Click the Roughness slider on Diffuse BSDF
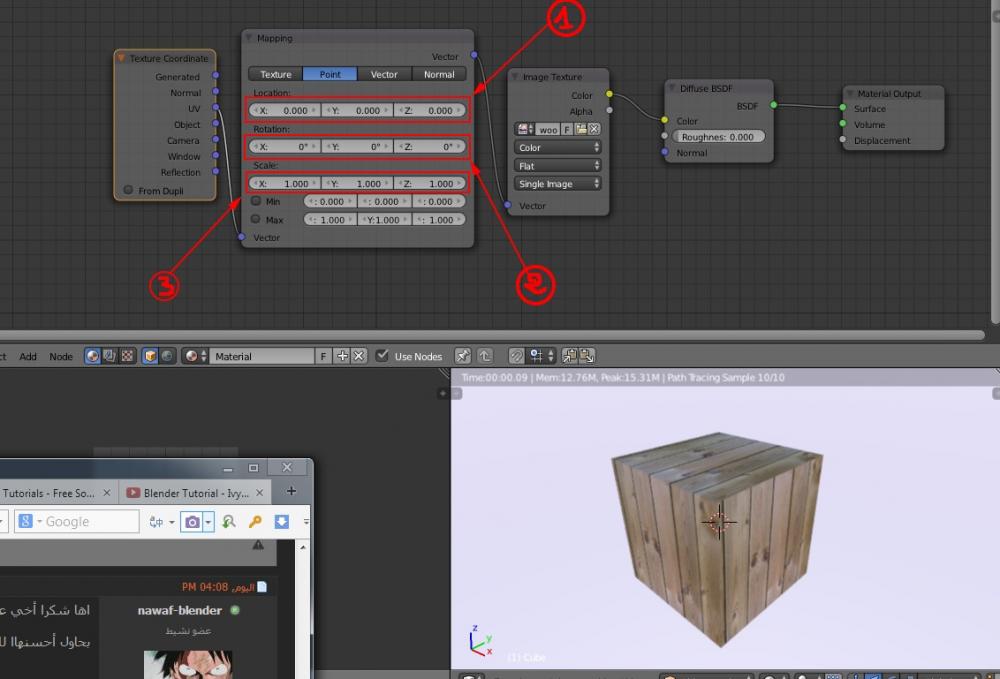 (718, 137)
